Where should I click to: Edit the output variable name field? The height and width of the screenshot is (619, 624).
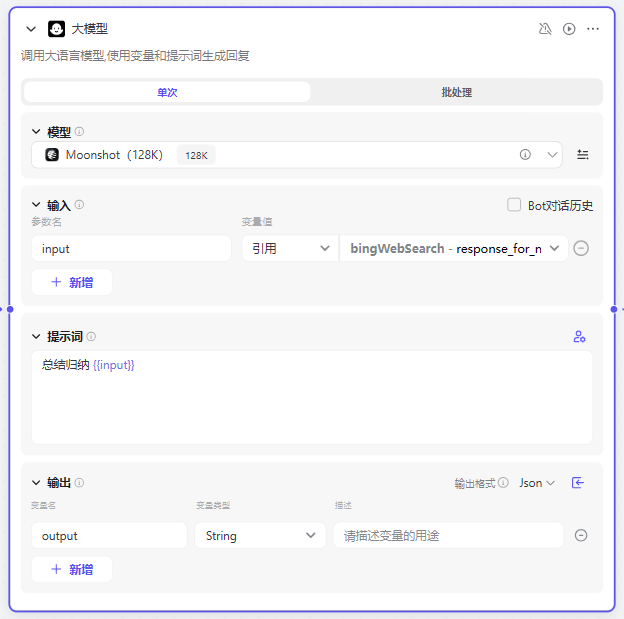pyautogui.click(x=109, y=535)
